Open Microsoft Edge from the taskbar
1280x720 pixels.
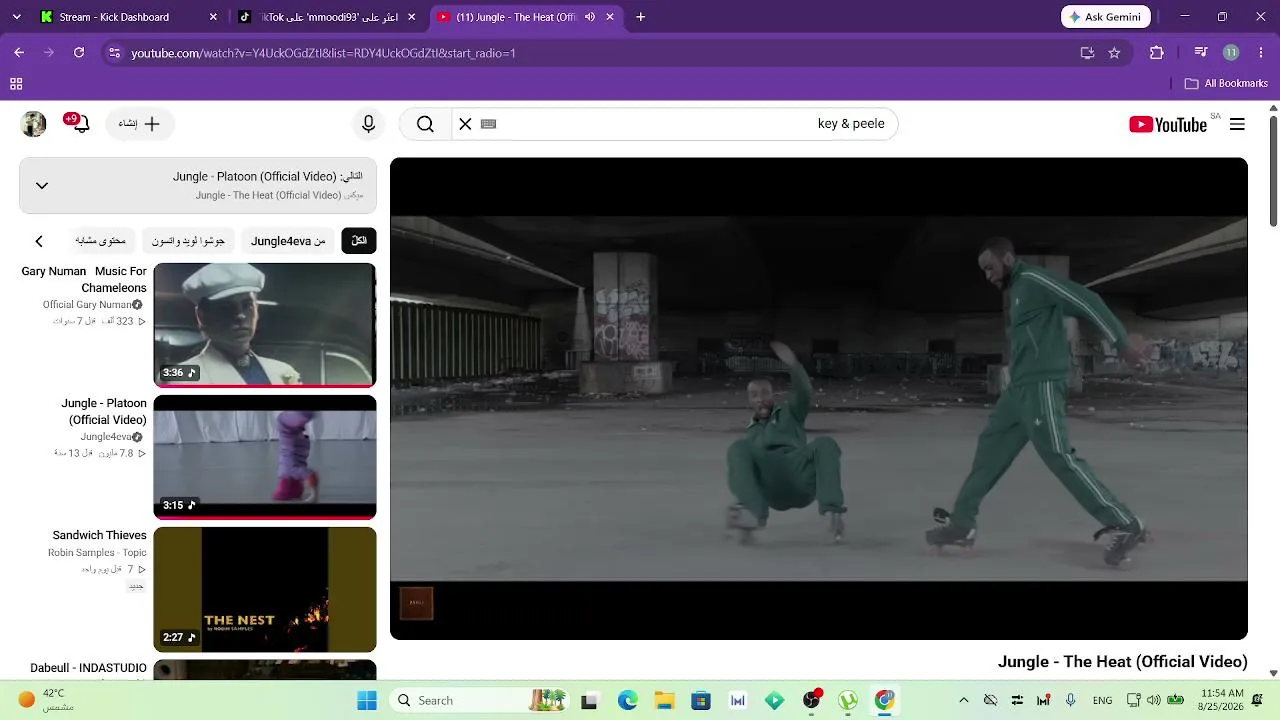(627, 700)
